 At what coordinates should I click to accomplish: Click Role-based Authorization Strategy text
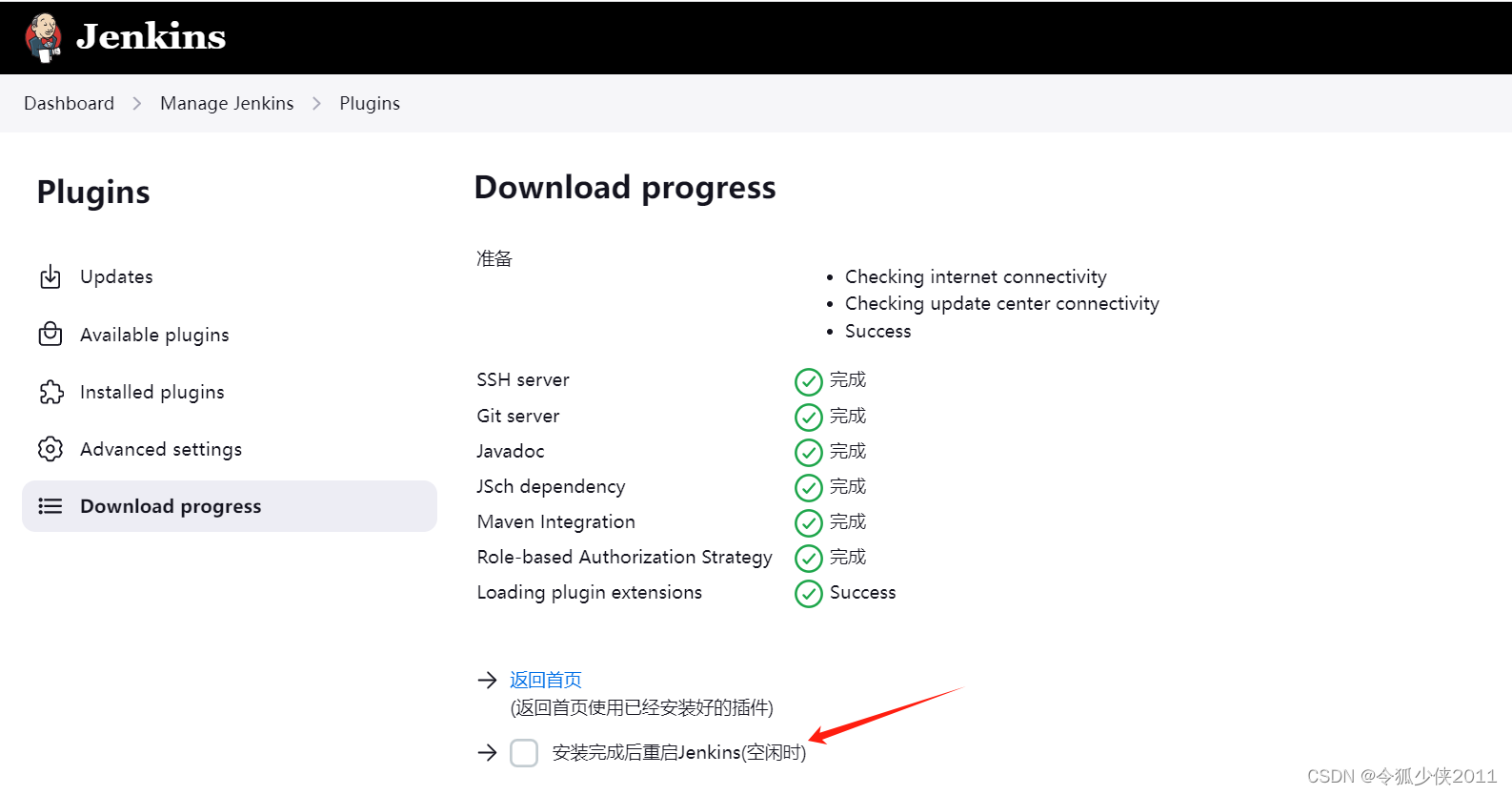click(625, 558)
